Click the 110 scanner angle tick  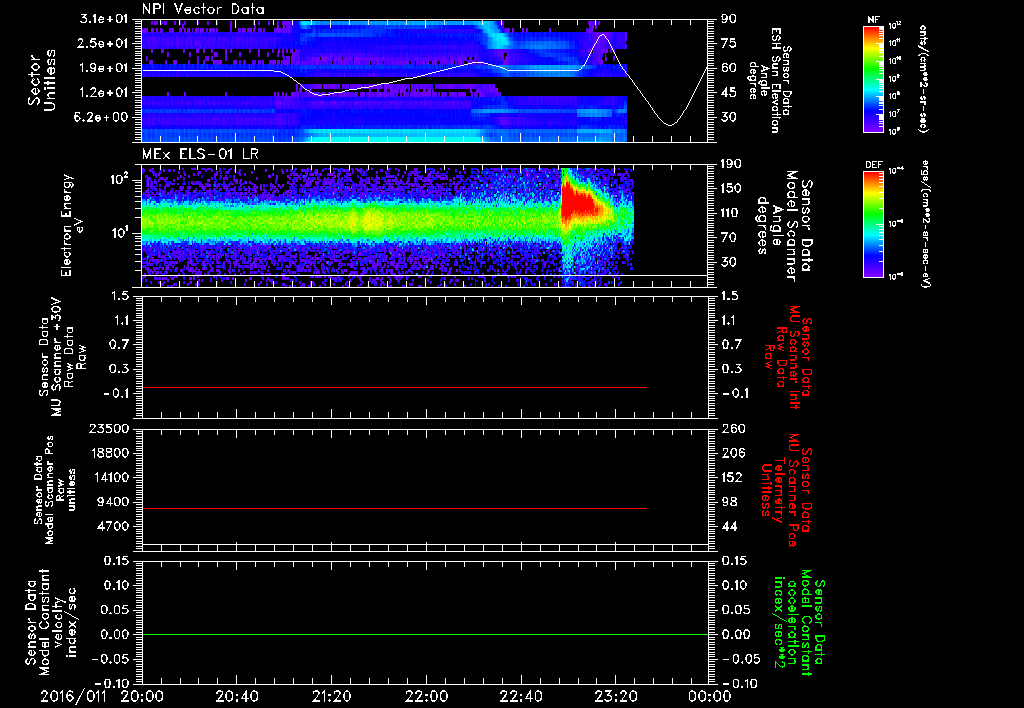tap(731, 213)
